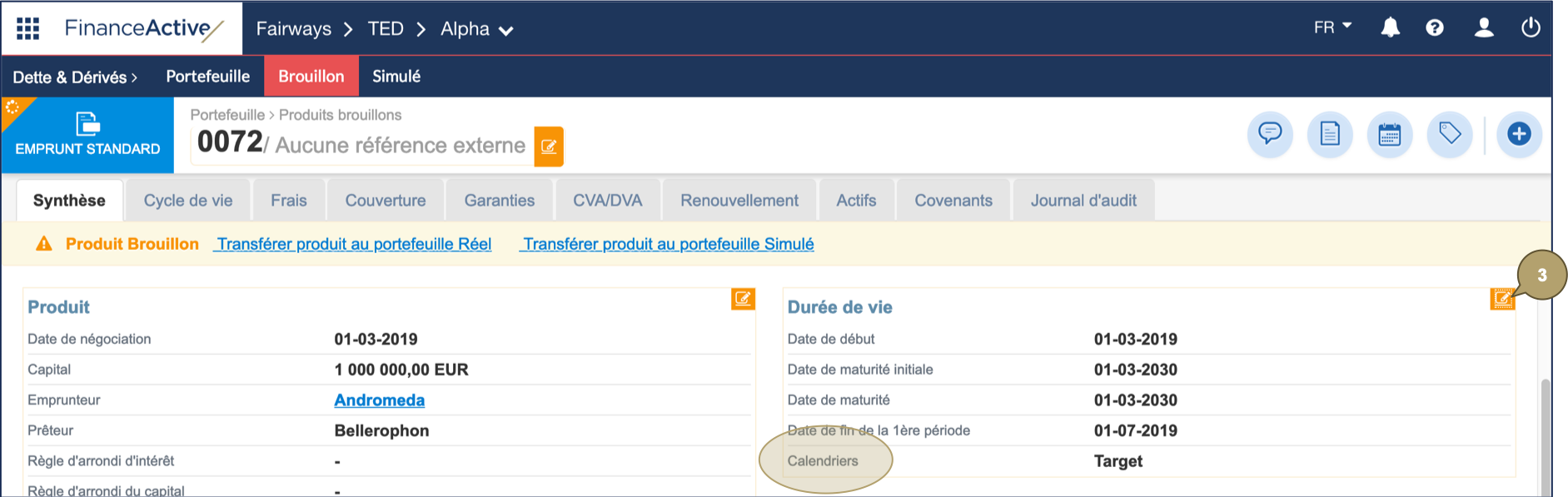This screenshot has width=1568, height=497.
Task: Click the Date de début value
Action: (x=1136, y=339)
